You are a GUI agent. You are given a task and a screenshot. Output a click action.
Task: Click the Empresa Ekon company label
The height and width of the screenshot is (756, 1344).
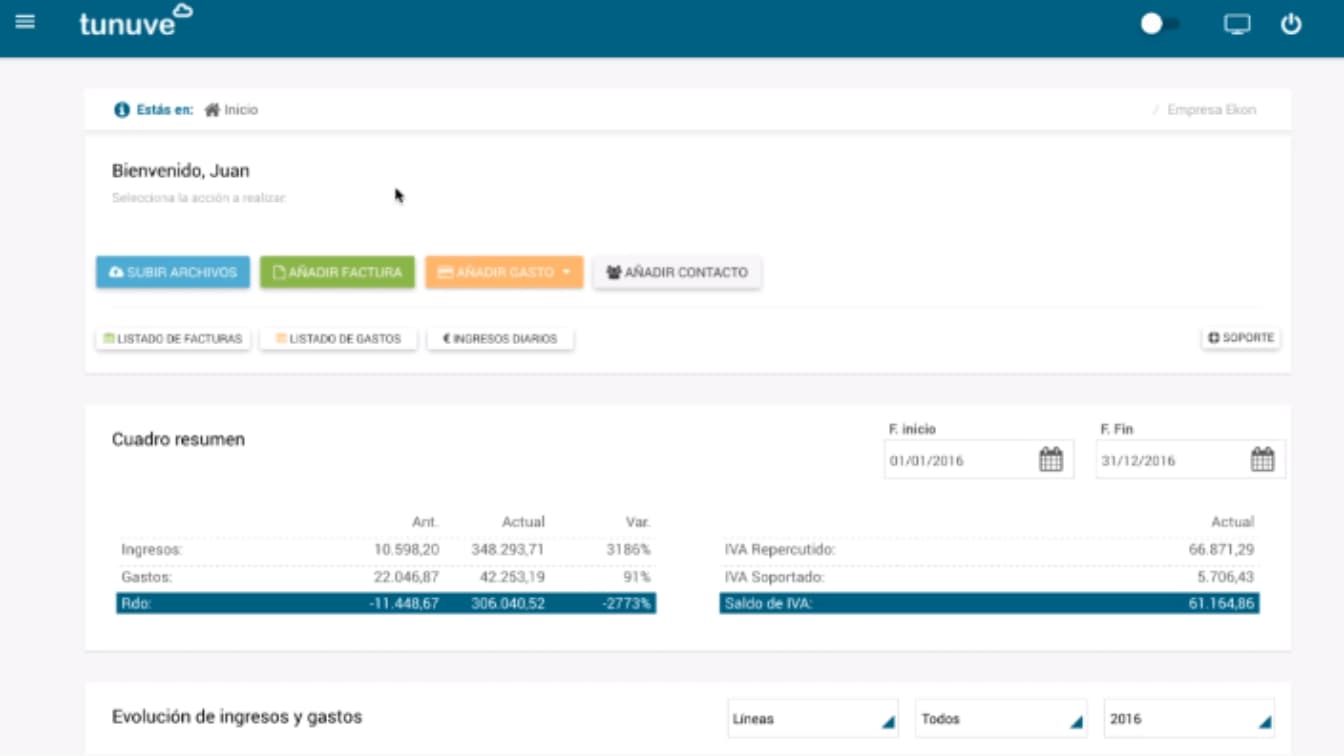(1211, 110)
